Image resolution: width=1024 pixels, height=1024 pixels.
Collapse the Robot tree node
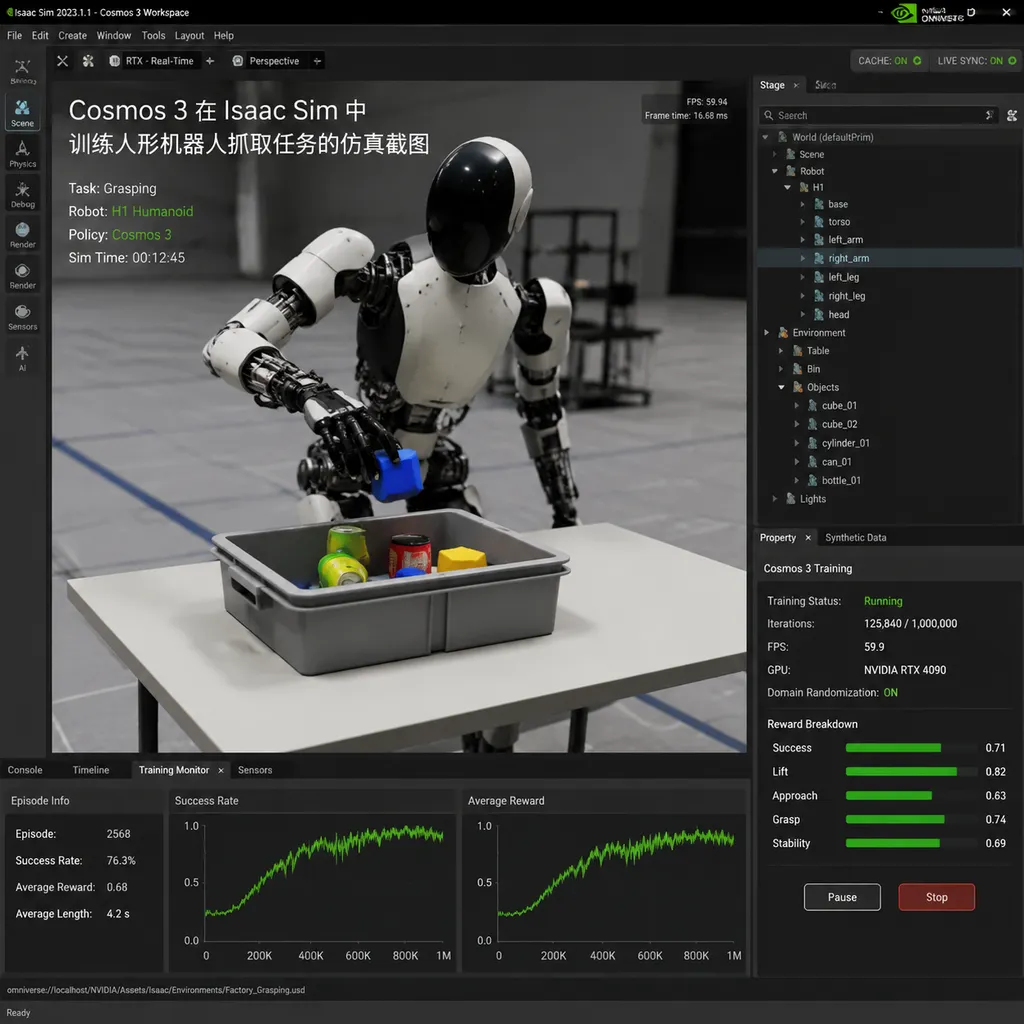(x=775, y=171)
